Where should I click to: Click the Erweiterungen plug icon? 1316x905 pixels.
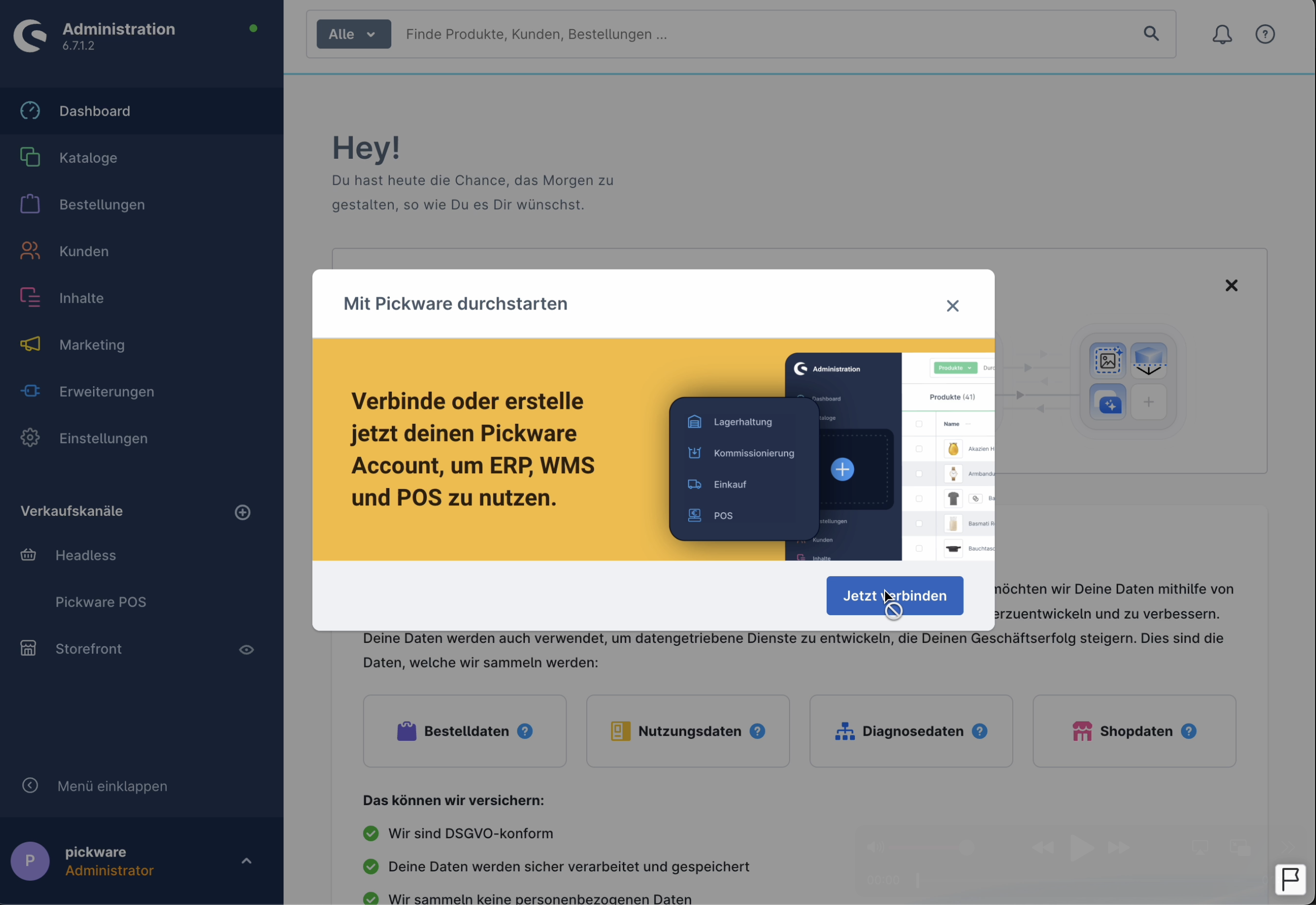(x=30, y=391)
